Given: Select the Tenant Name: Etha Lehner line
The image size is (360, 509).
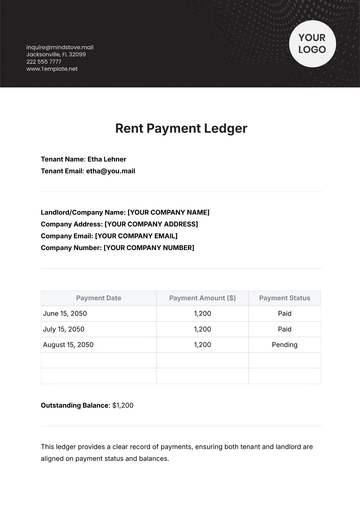Looking at the screenshot, I should (83, 159).
